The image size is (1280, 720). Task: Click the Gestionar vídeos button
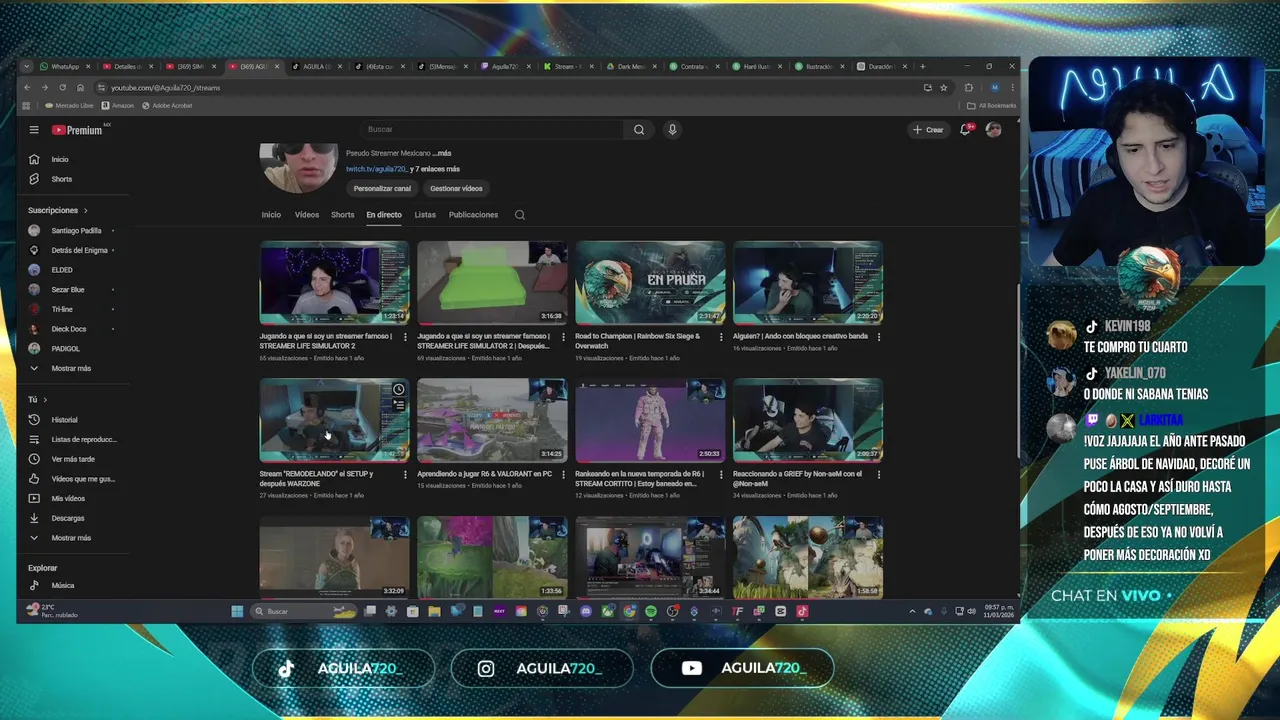[456, 188]
